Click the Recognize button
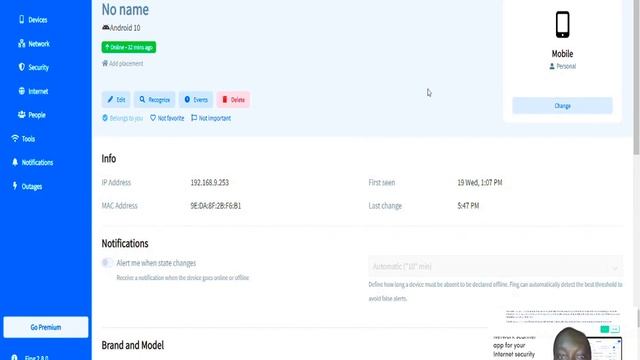 click(154, 100)
